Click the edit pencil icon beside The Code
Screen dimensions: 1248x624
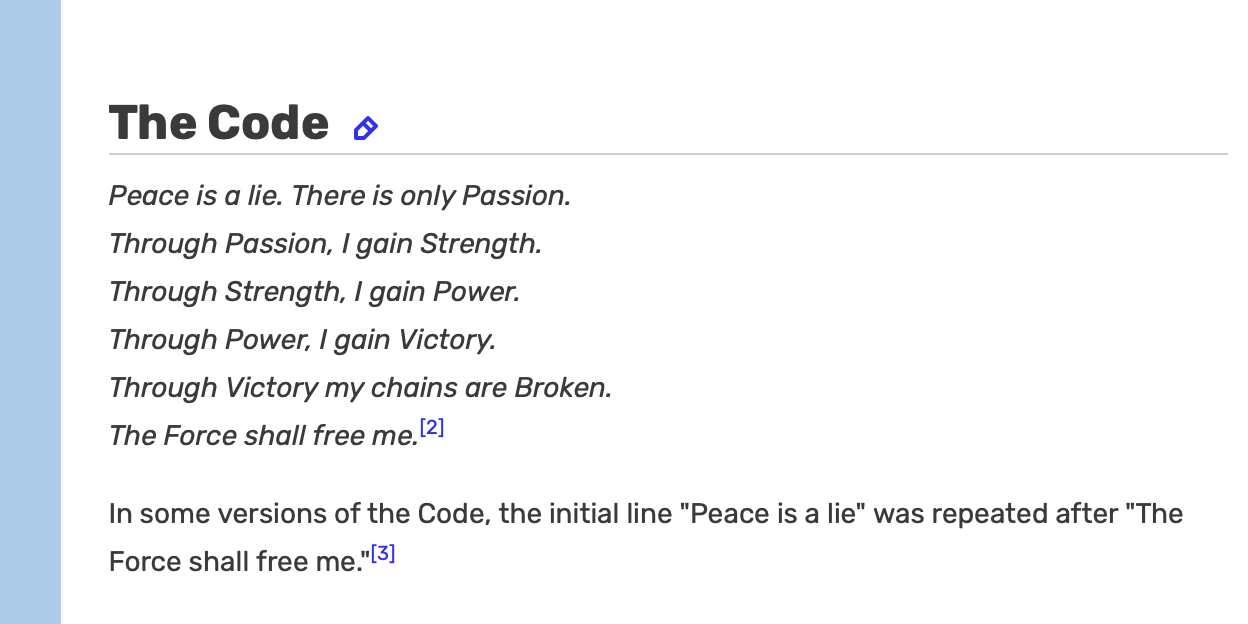tap(366, 128)
